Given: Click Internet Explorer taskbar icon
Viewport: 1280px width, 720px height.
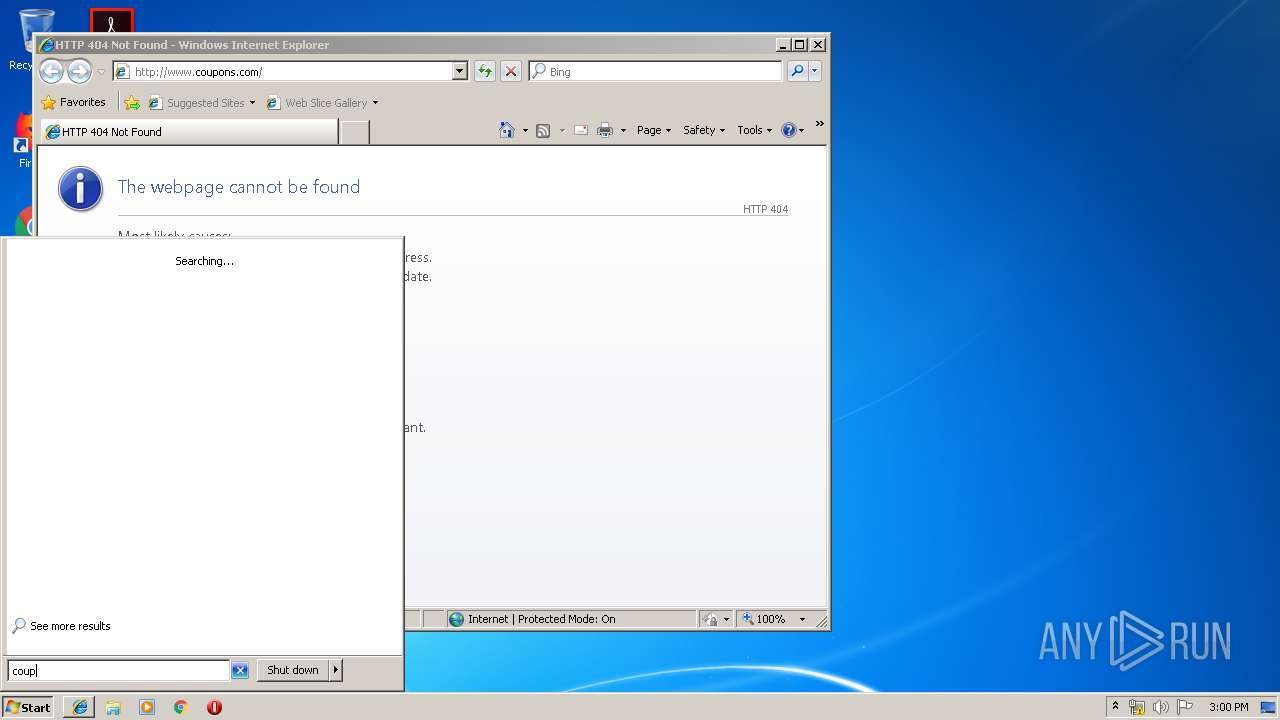Looking at the screenshot, I should pyautogui.click(x=80, y=707).
